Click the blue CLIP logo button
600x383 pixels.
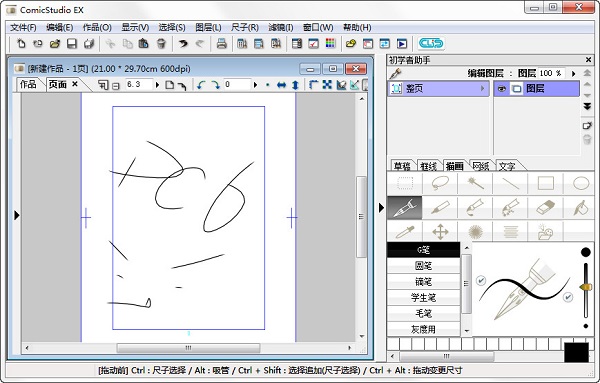[x=431, y=43]
